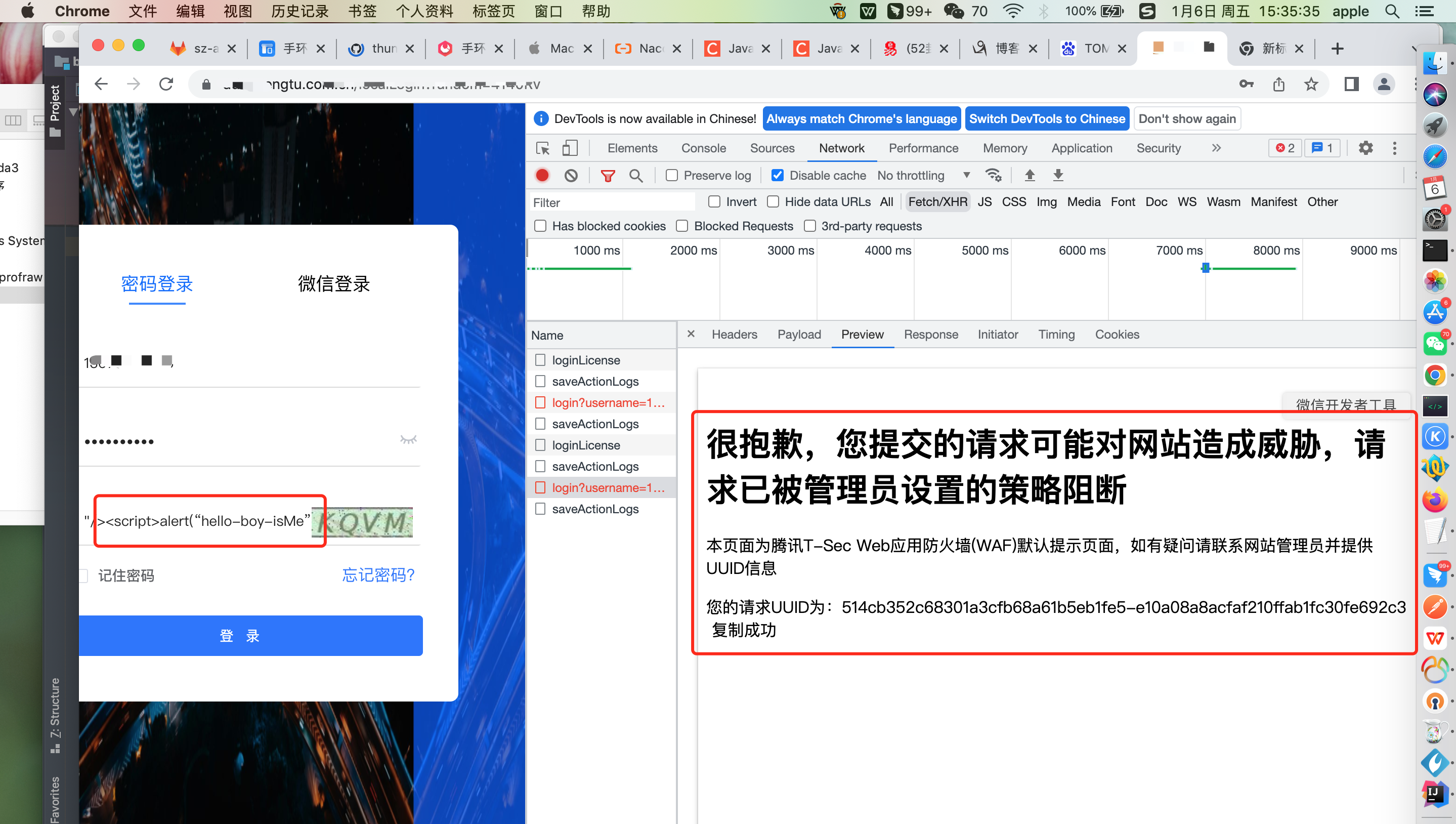Screen dimensions: 1456x824
Task: Select the Preview response tab
Action: [x=861, y=334]
